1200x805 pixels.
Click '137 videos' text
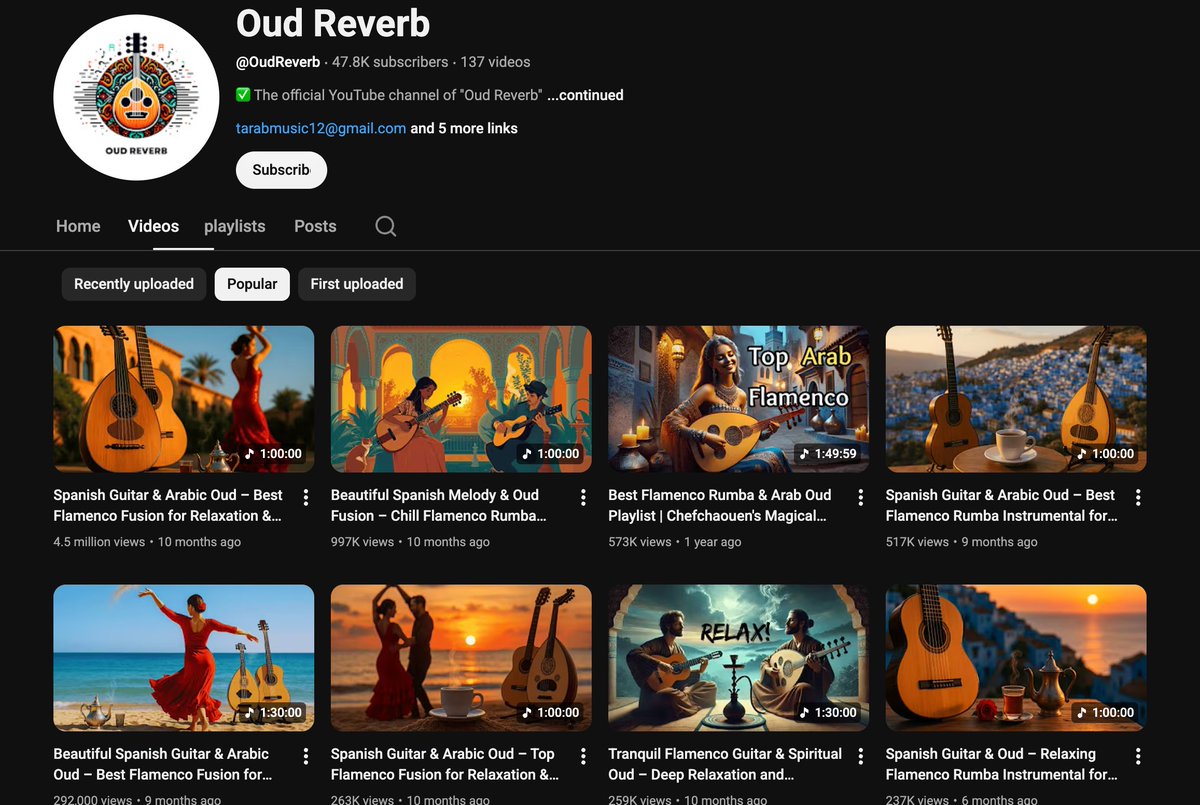coord(495,62)
